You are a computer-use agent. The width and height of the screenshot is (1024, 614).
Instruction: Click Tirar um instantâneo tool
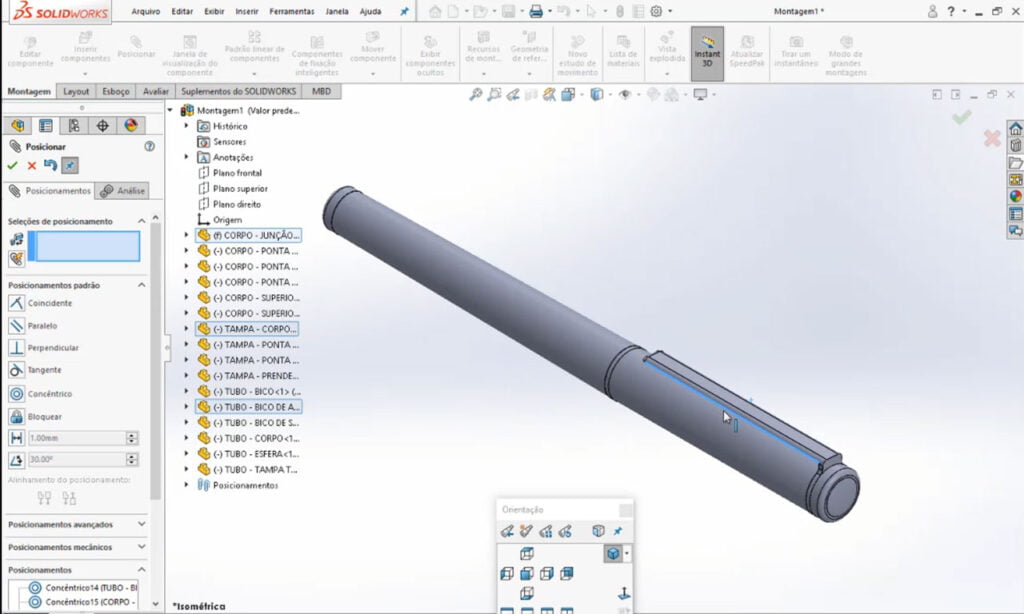[795, 51]
